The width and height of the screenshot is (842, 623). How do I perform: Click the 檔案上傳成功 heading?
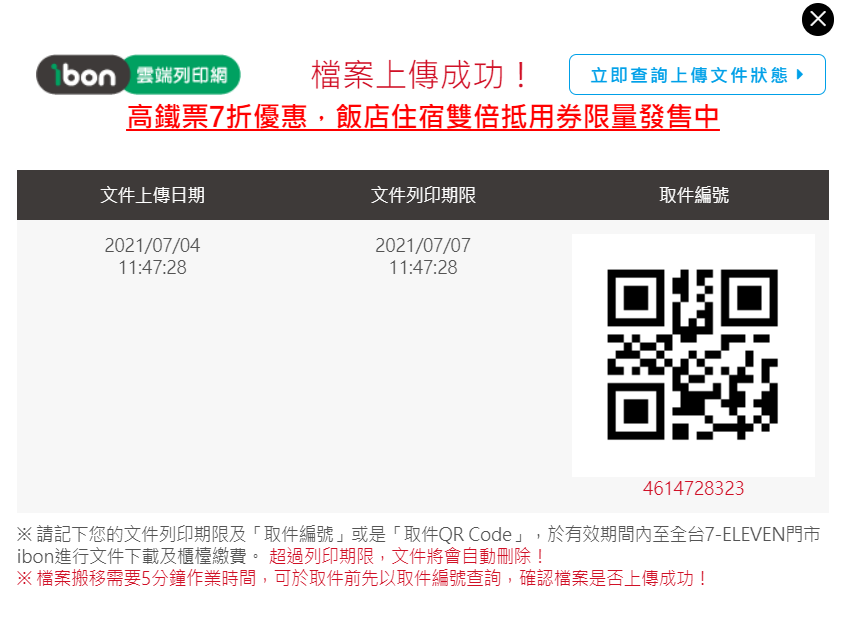click(x=420, y=75)
